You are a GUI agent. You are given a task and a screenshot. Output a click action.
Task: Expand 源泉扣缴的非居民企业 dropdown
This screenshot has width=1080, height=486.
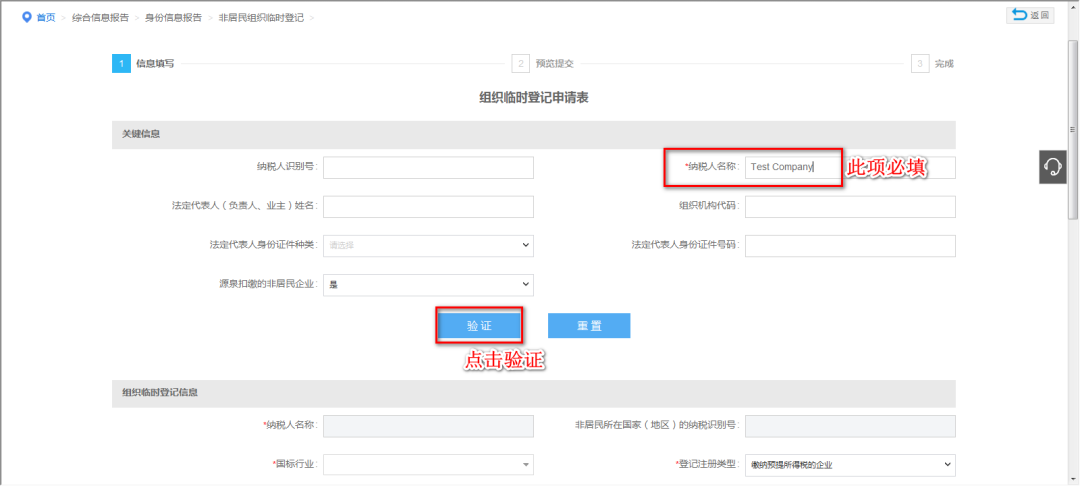tap(428, 285)
